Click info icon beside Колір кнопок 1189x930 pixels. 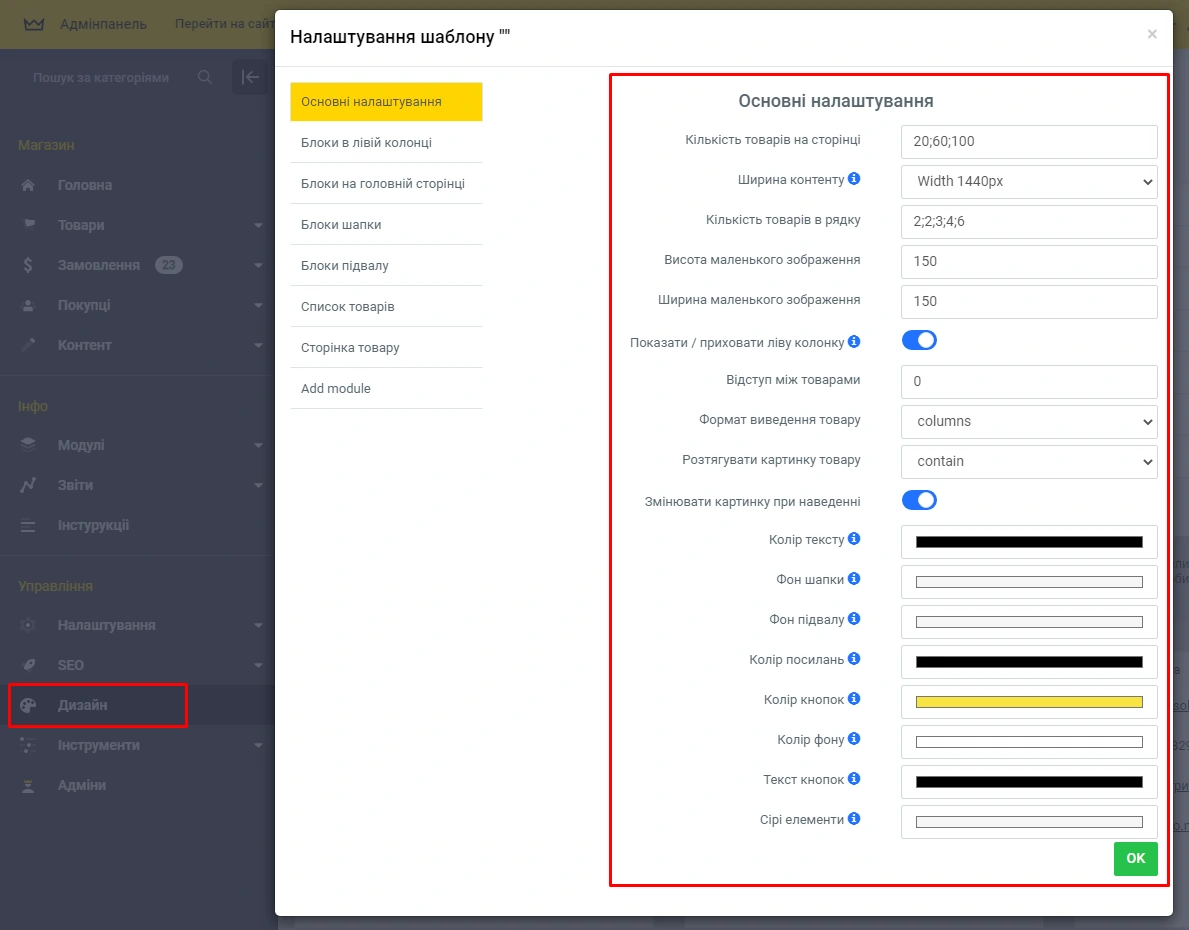854,699
